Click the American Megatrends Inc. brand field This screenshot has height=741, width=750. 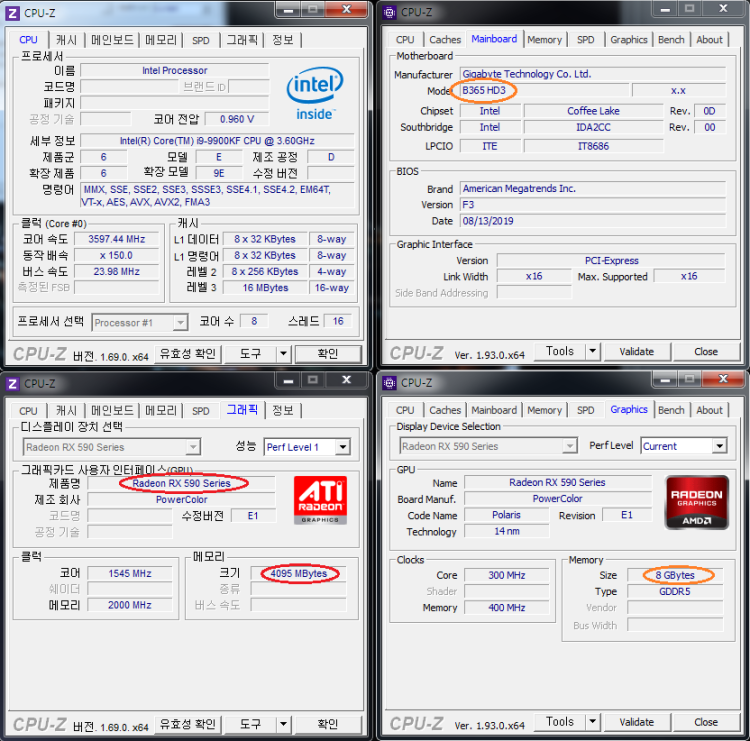pos(593,188)
